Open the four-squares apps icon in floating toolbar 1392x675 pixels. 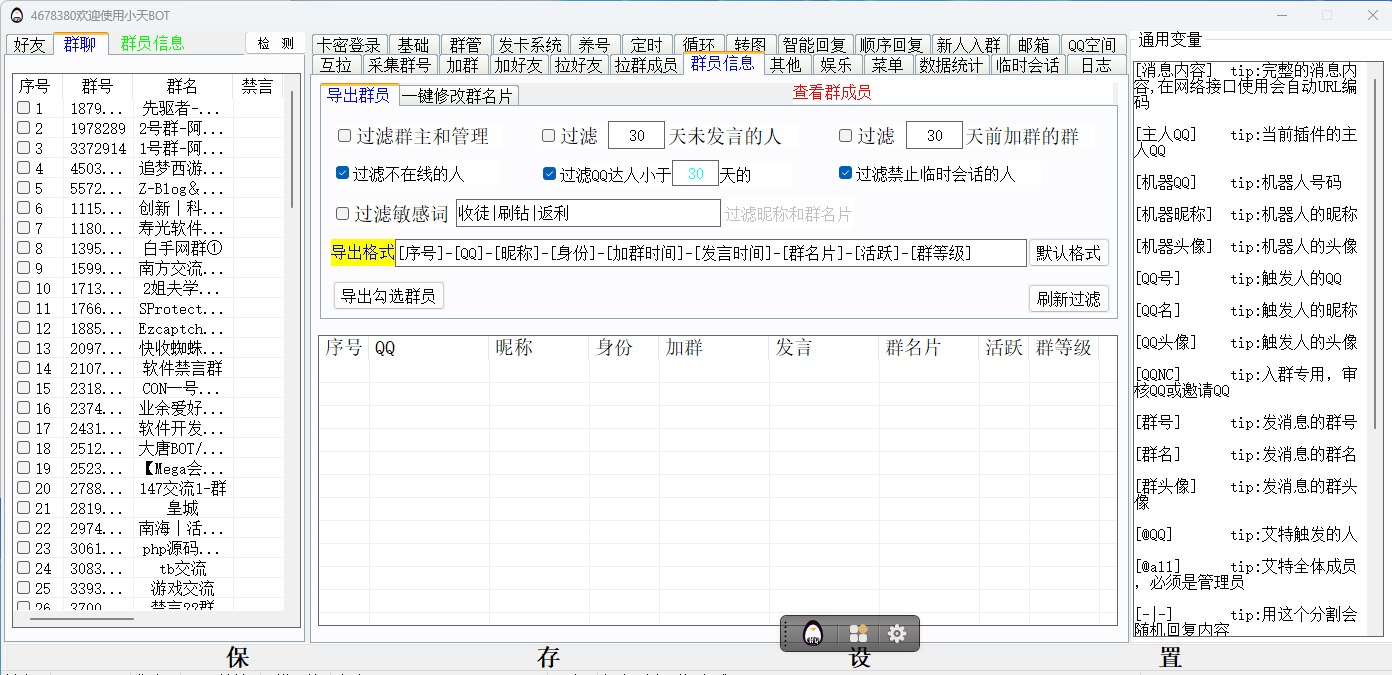858,634
